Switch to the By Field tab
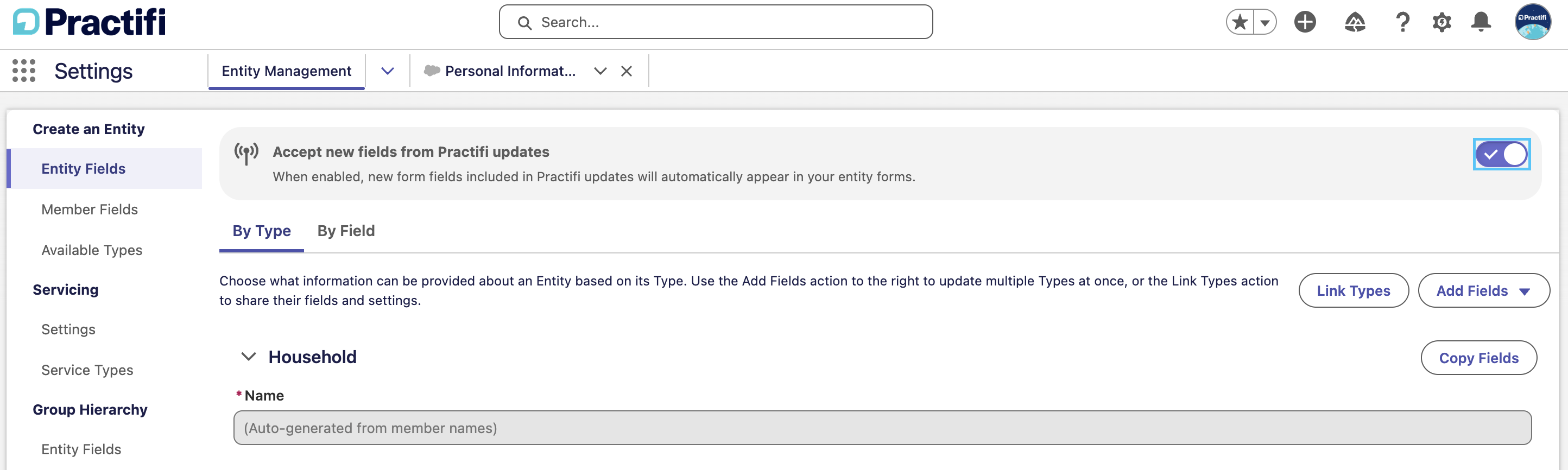The image size is (1568, 470). pos(346,231)
